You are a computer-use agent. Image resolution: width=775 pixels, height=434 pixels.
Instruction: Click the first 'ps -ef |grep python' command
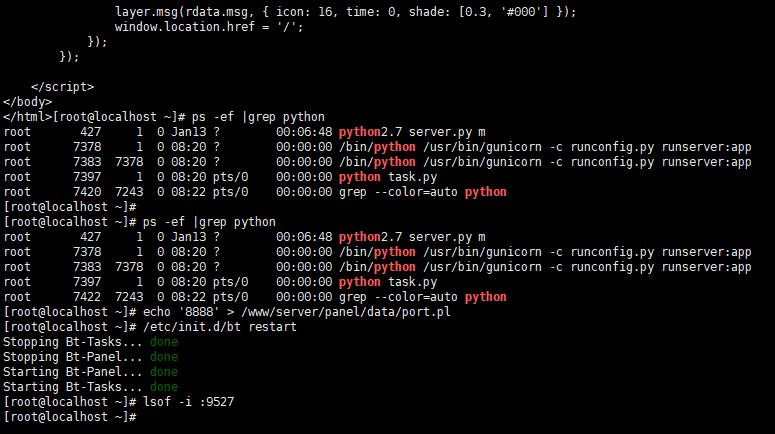tap(258, 117)
